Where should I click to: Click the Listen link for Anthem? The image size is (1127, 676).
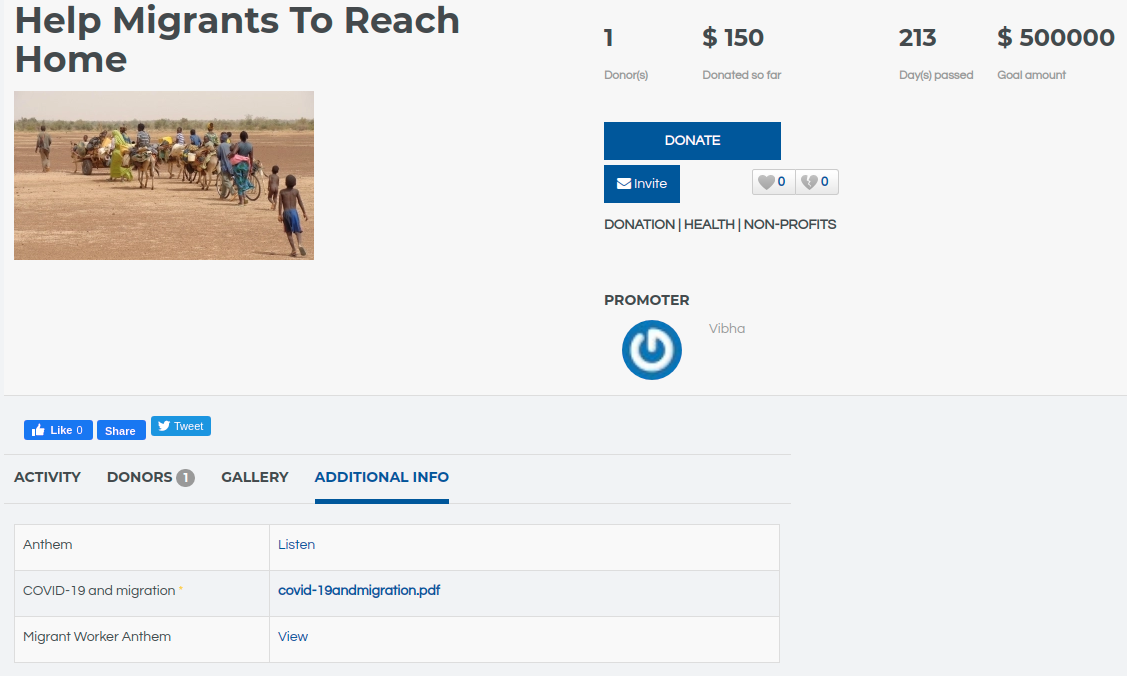(x=297, y=545)
